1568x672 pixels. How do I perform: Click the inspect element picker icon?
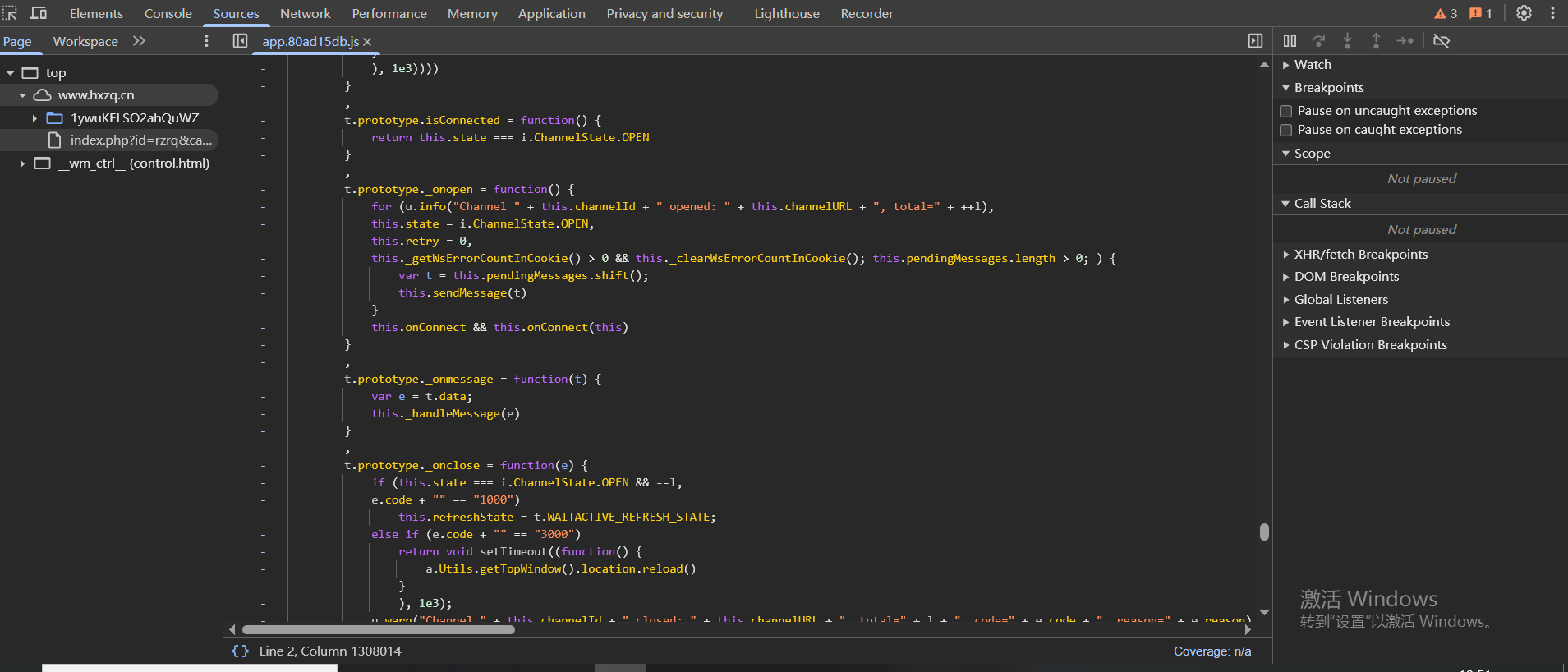tap(10, 13)
